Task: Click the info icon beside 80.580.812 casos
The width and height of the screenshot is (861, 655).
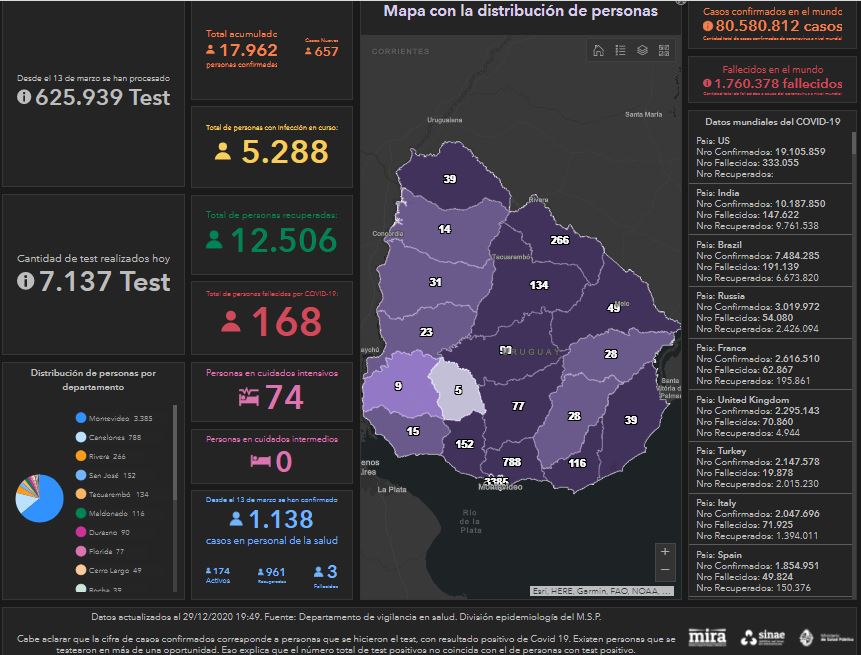Action: click(x=708, y=24)
